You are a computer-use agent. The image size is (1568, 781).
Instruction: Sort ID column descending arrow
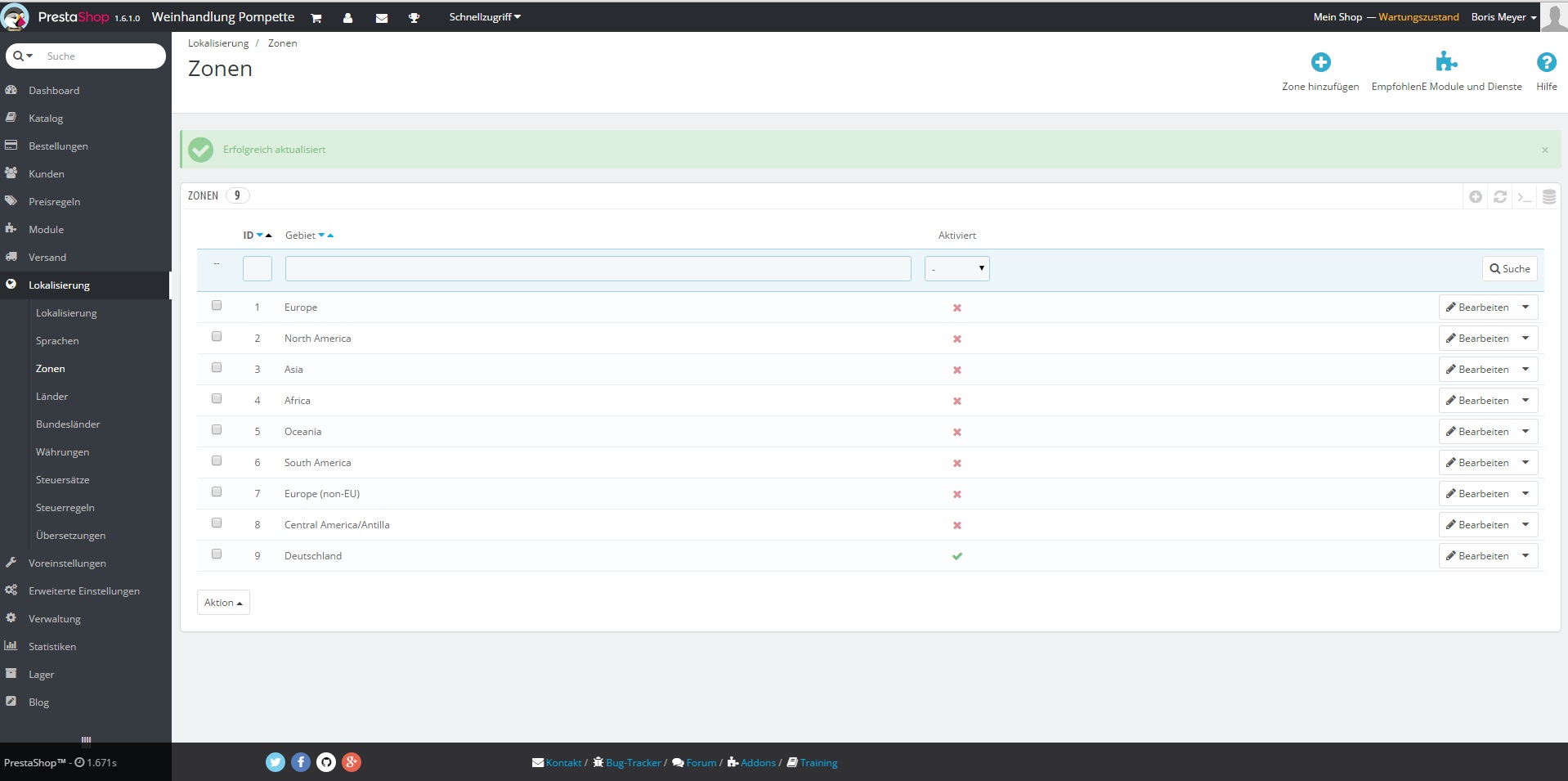pos(260,236)
